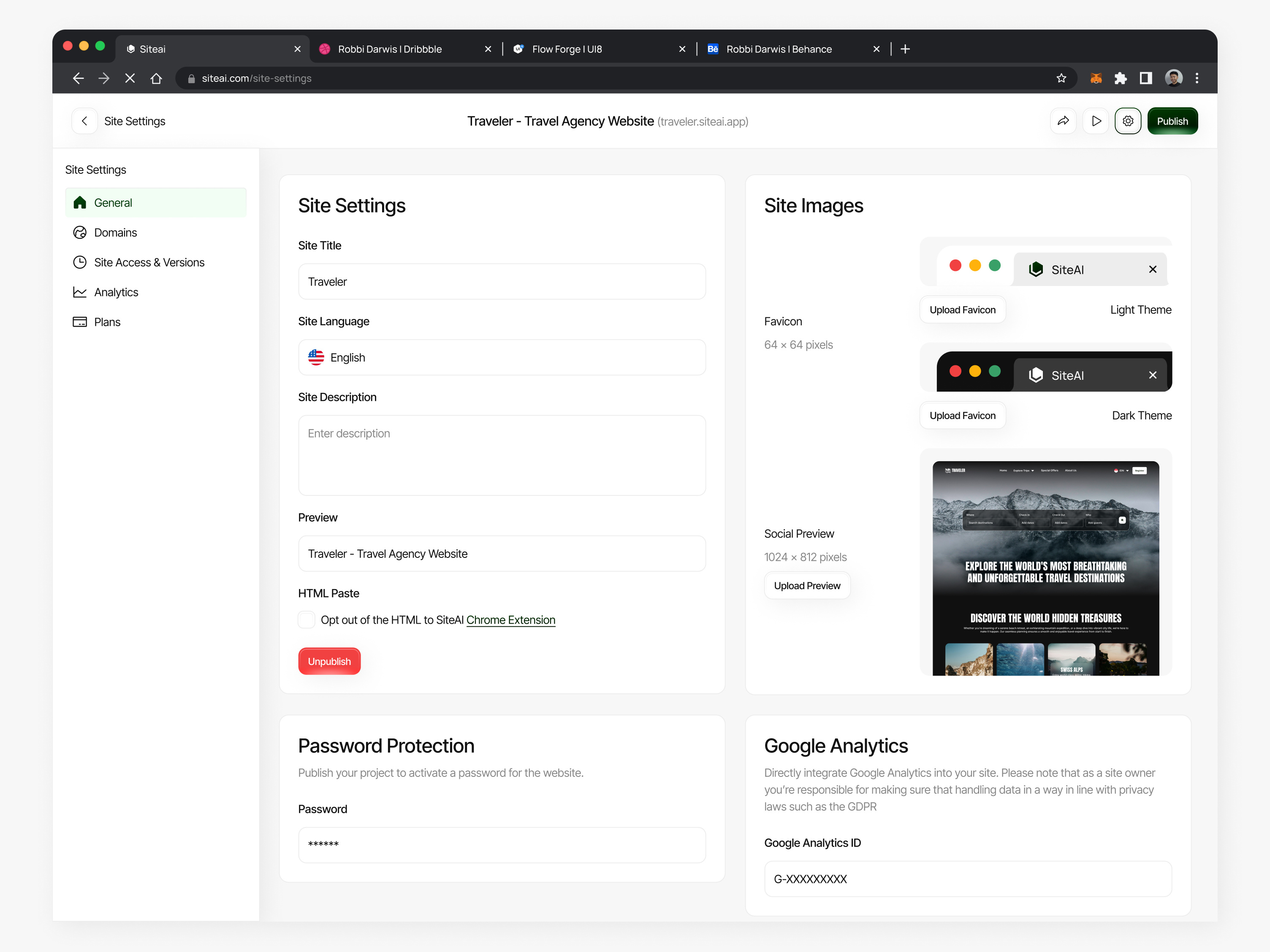This screenshot has width=1270, height=952.
Task: Select the Domains sidebar icon
Action: click(80, 233)
